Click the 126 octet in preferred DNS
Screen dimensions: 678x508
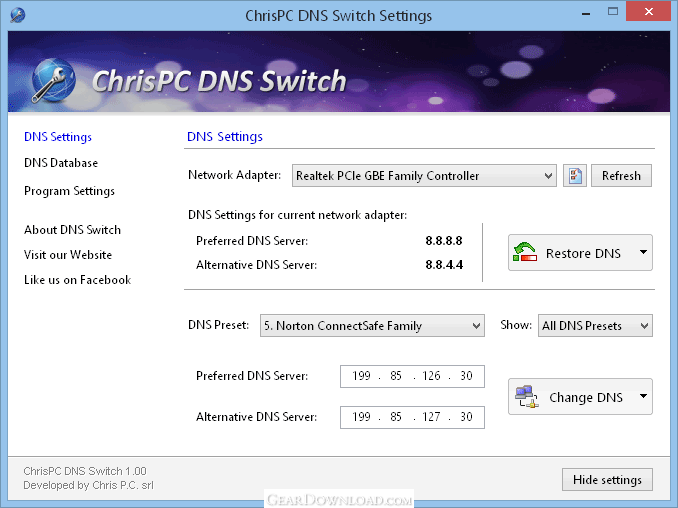click(x=432, y=376)
